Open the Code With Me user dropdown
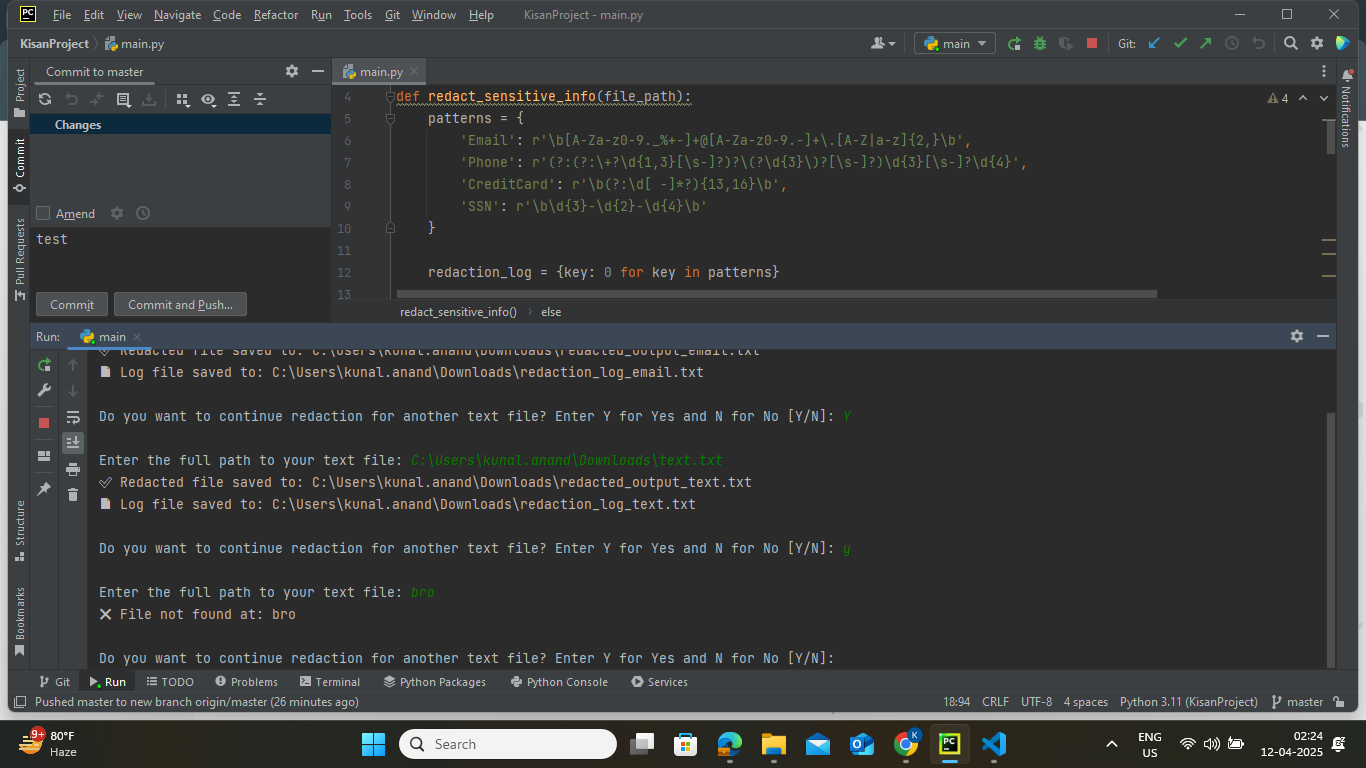This screenshot has width=1366, height=768. (x=883, y=44)
